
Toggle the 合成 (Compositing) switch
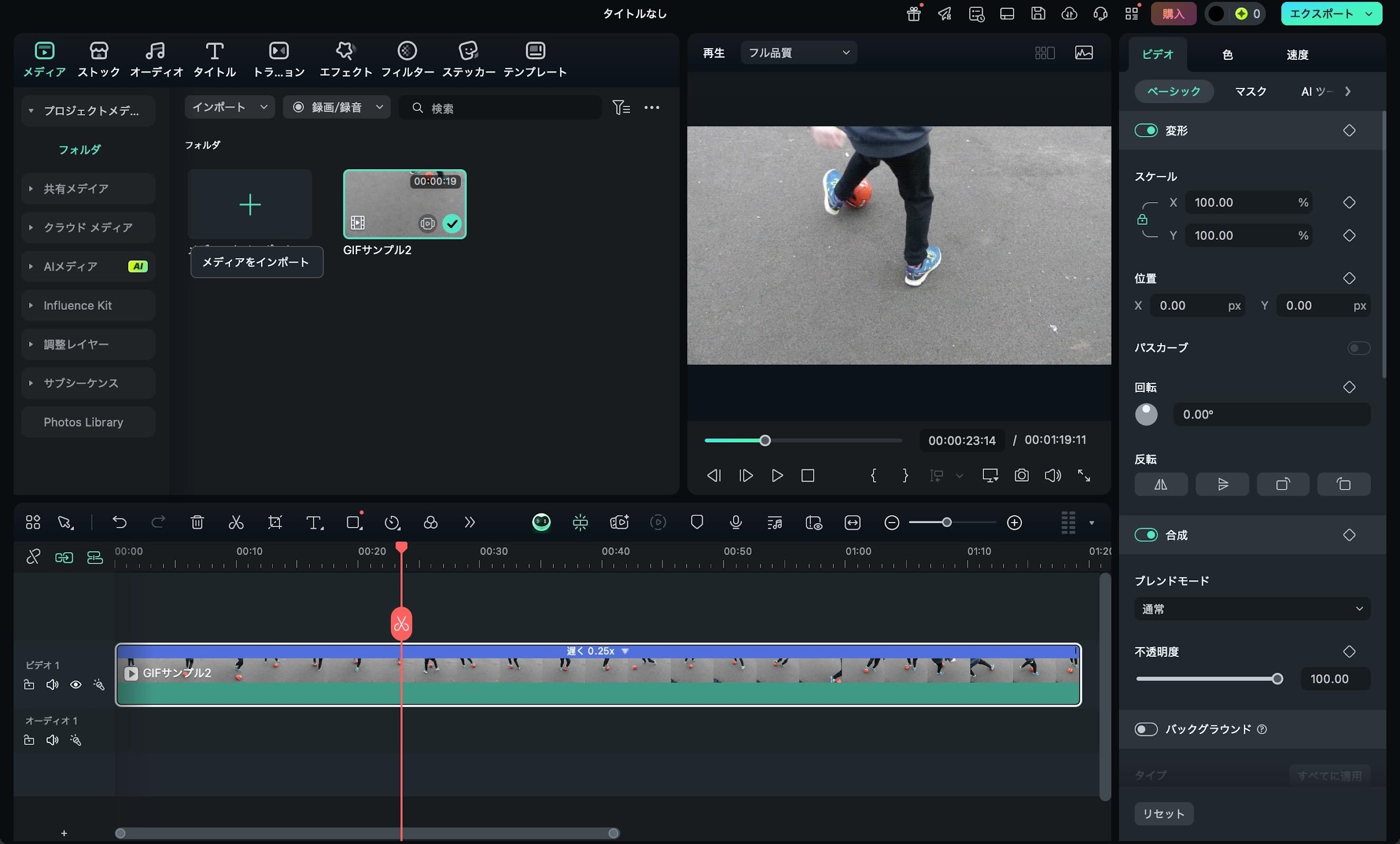pos(1146,535)
